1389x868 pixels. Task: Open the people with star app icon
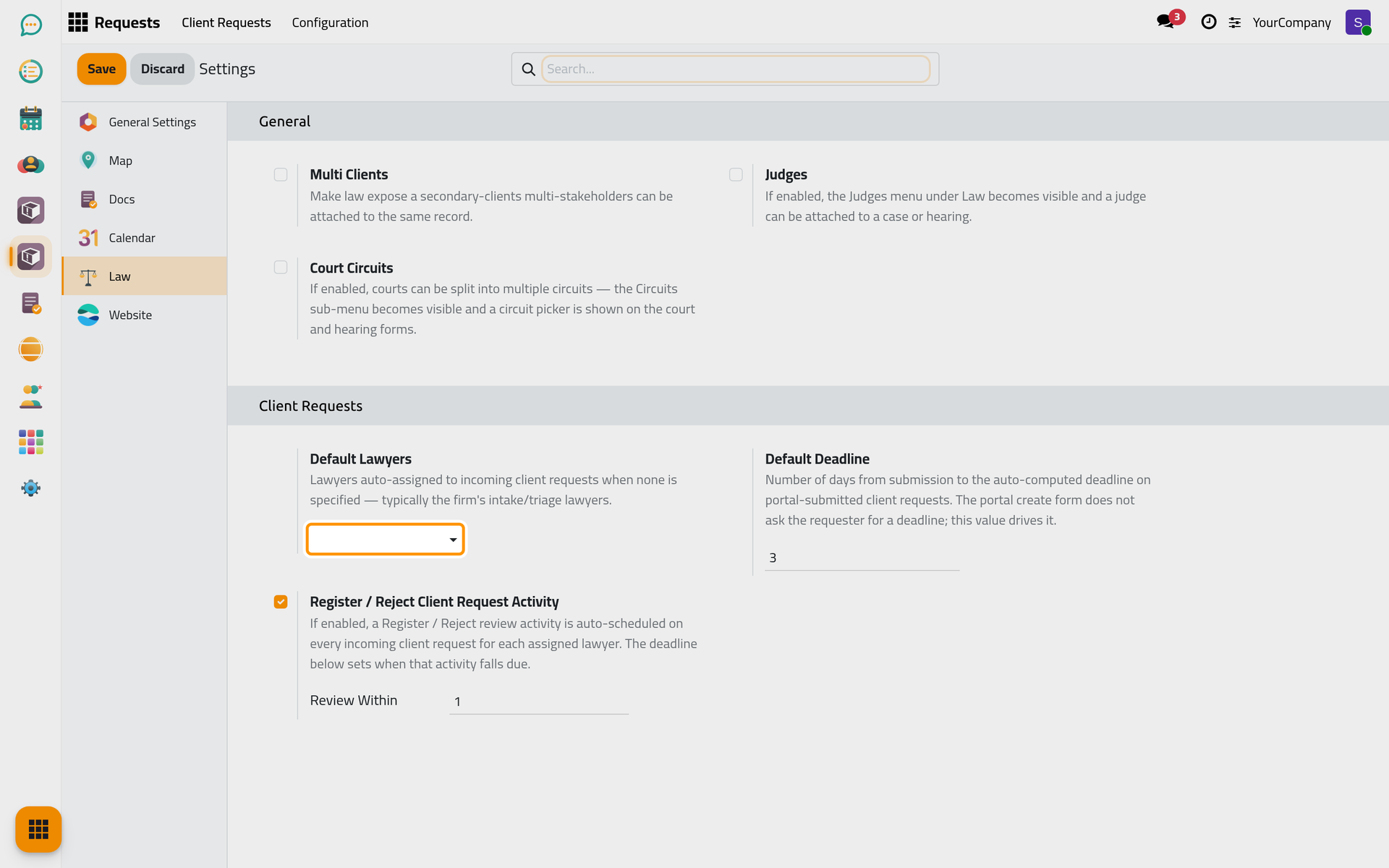(x=30, y=396)
